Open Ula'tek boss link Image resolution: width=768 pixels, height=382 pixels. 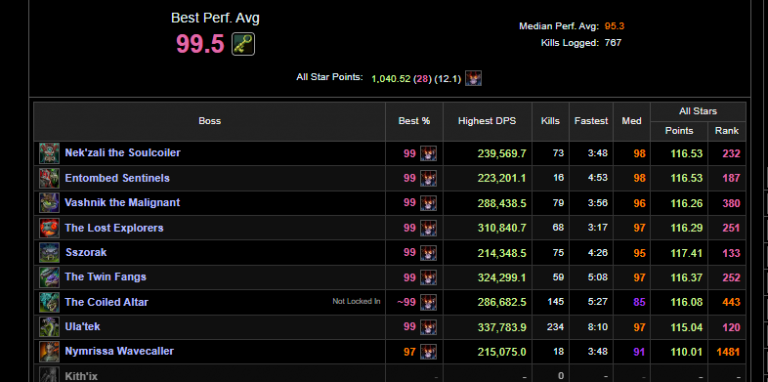82,326
